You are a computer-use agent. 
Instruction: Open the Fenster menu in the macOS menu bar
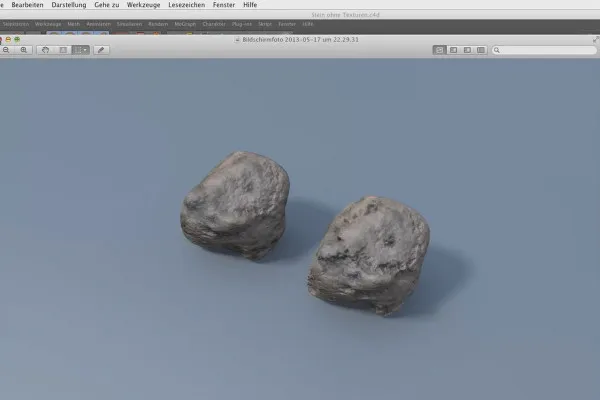(x=224, y=5)
